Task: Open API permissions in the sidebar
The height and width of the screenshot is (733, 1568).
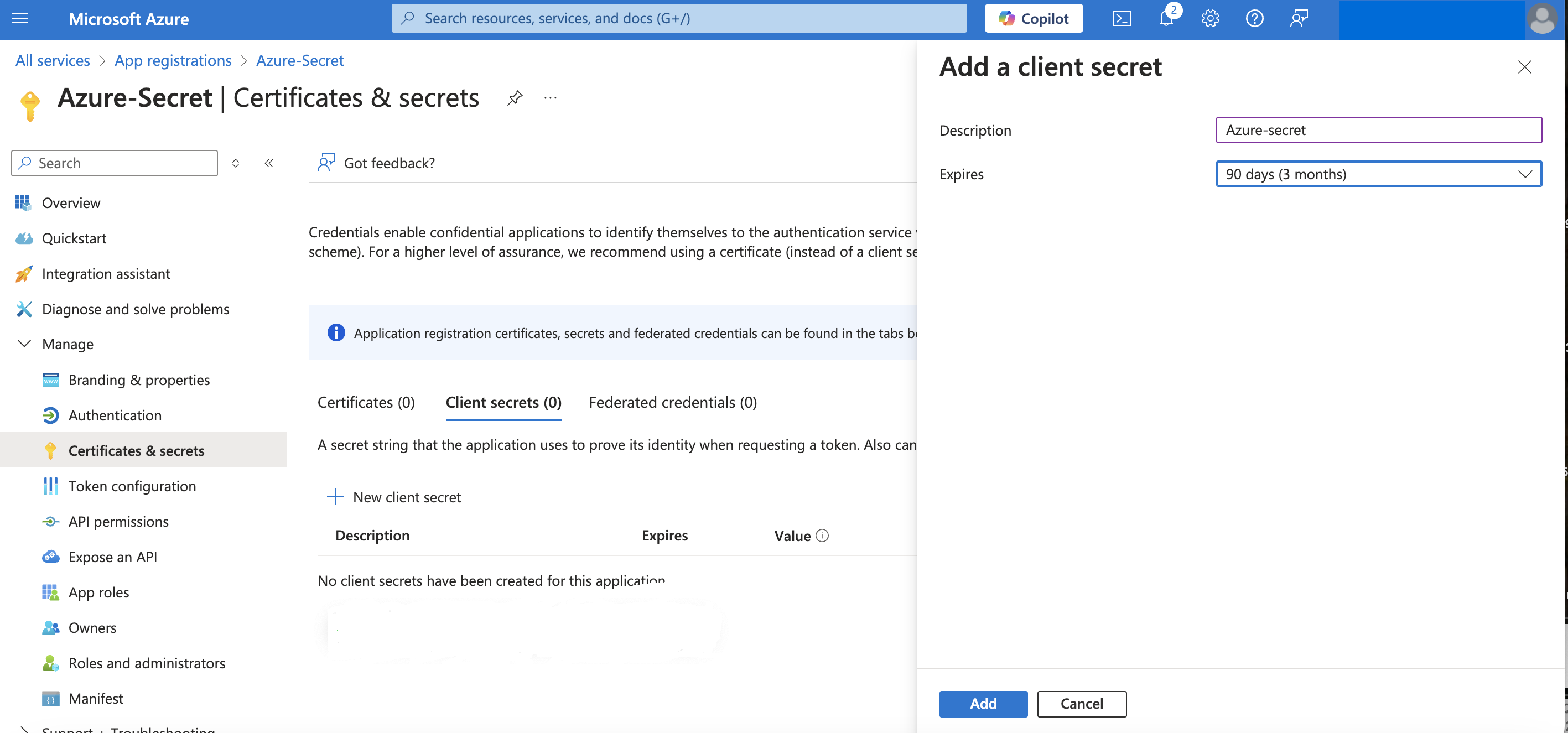Action: coord(118,522)
